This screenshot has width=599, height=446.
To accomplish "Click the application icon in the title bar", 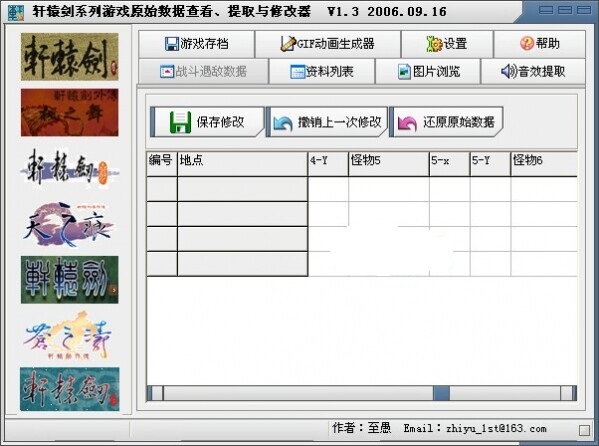I will [16, 12].
